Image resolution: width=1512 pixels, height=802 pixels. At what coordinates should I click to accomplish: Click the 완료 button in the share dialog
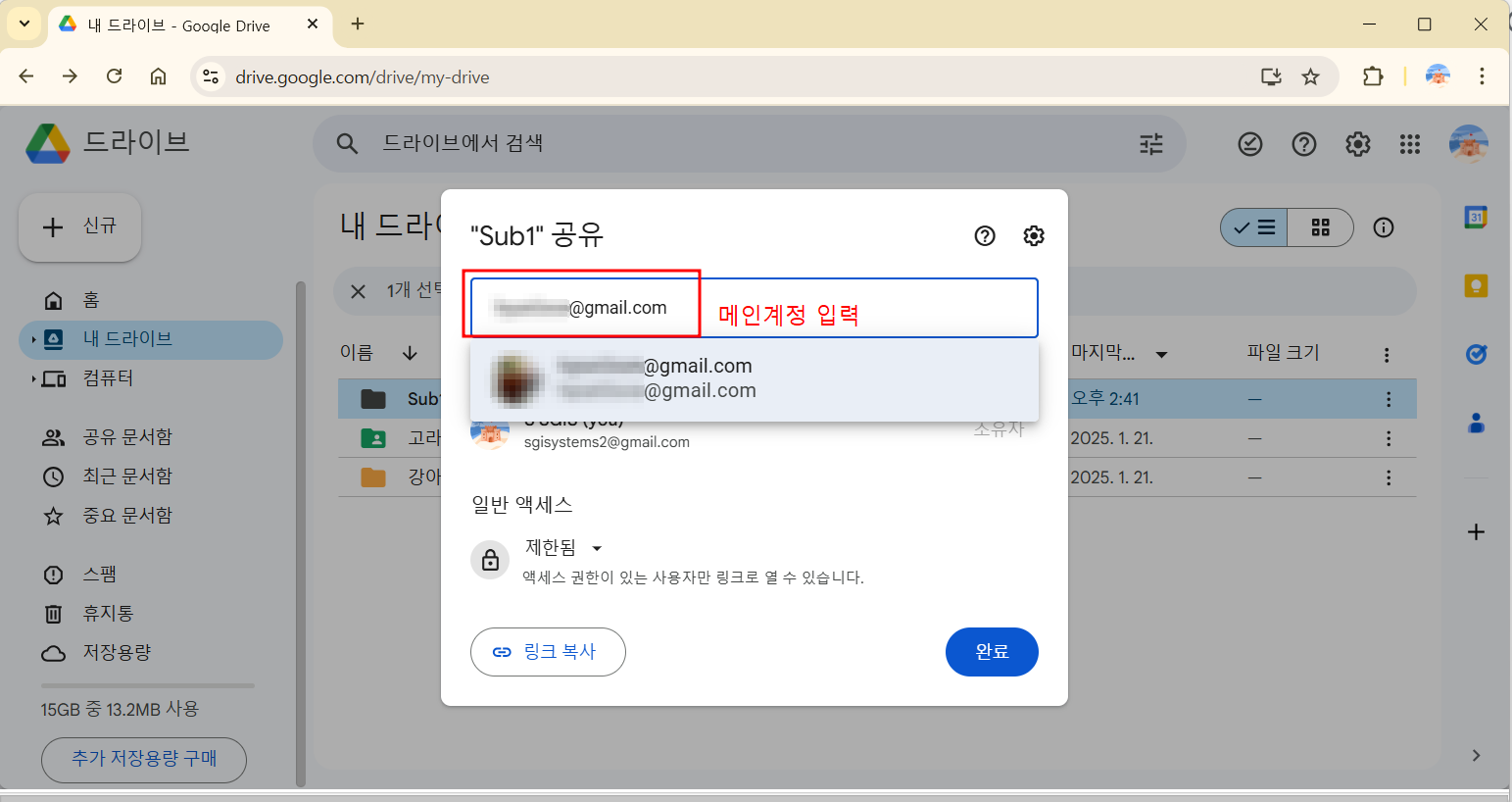click(x=992, y=651)
